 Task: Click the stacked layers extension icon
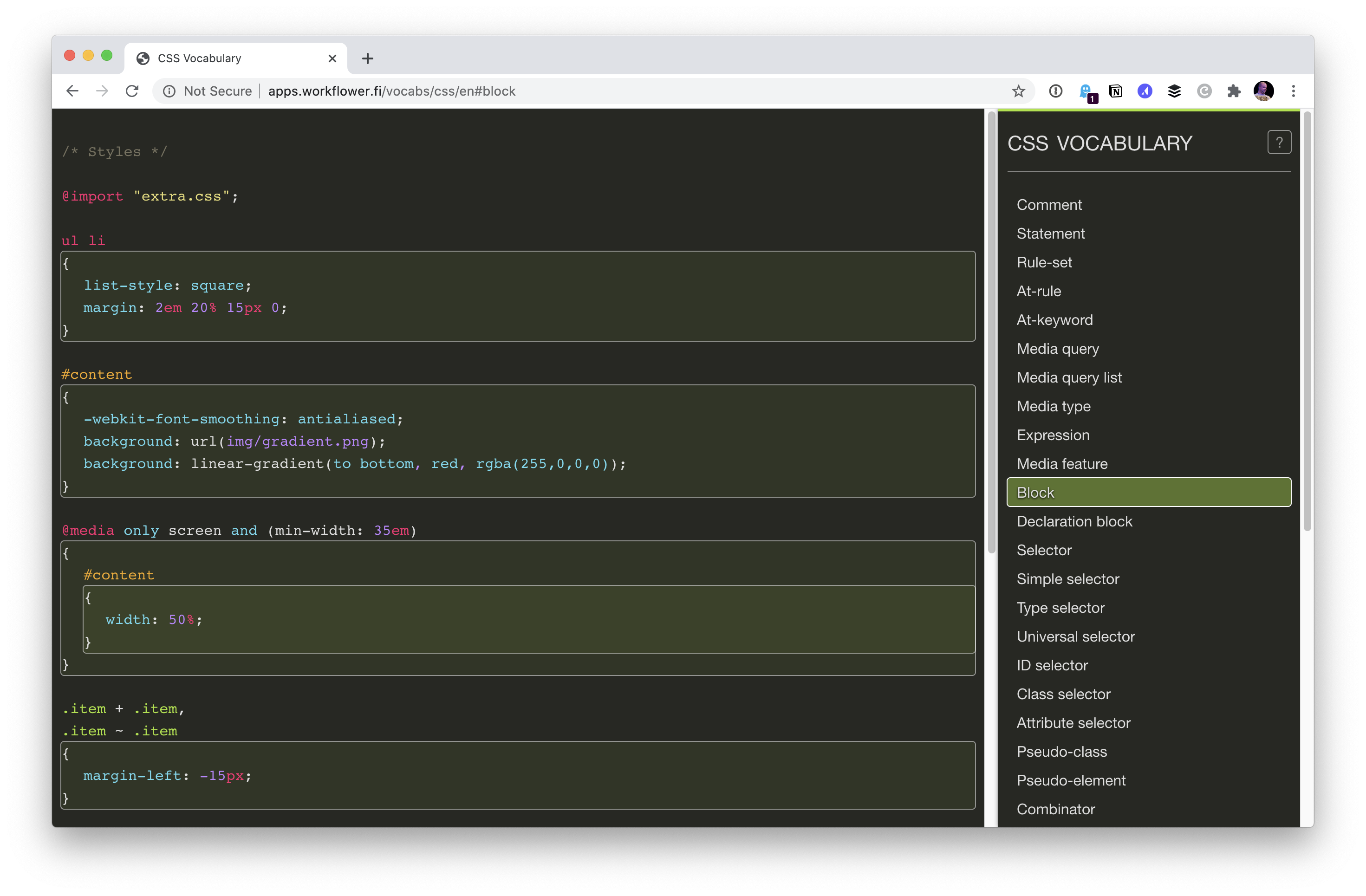[1174, 91]
